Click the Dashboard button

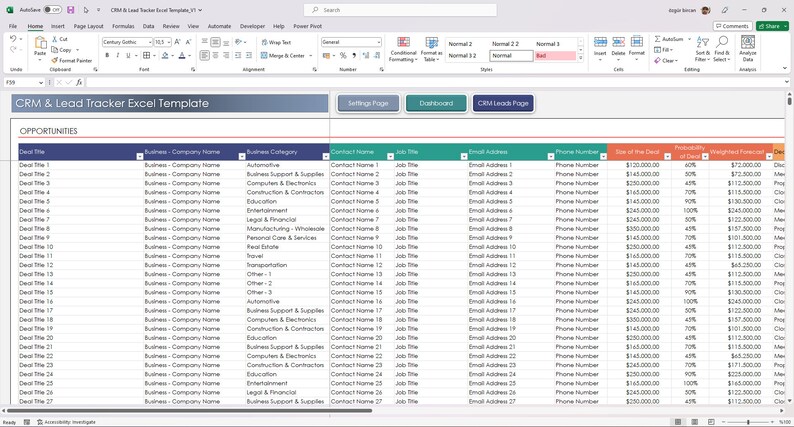pos(436,103)
